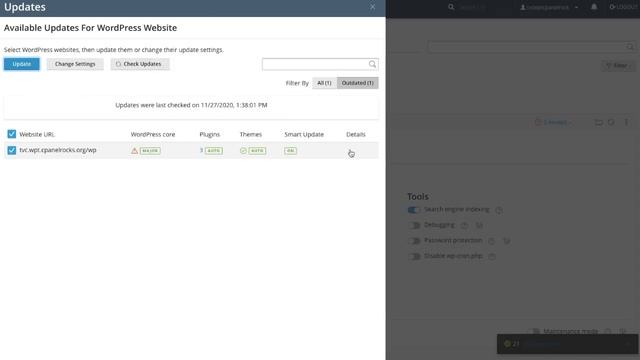Click the Themes column header
640x360 pixels.
(x=251, y=134)
